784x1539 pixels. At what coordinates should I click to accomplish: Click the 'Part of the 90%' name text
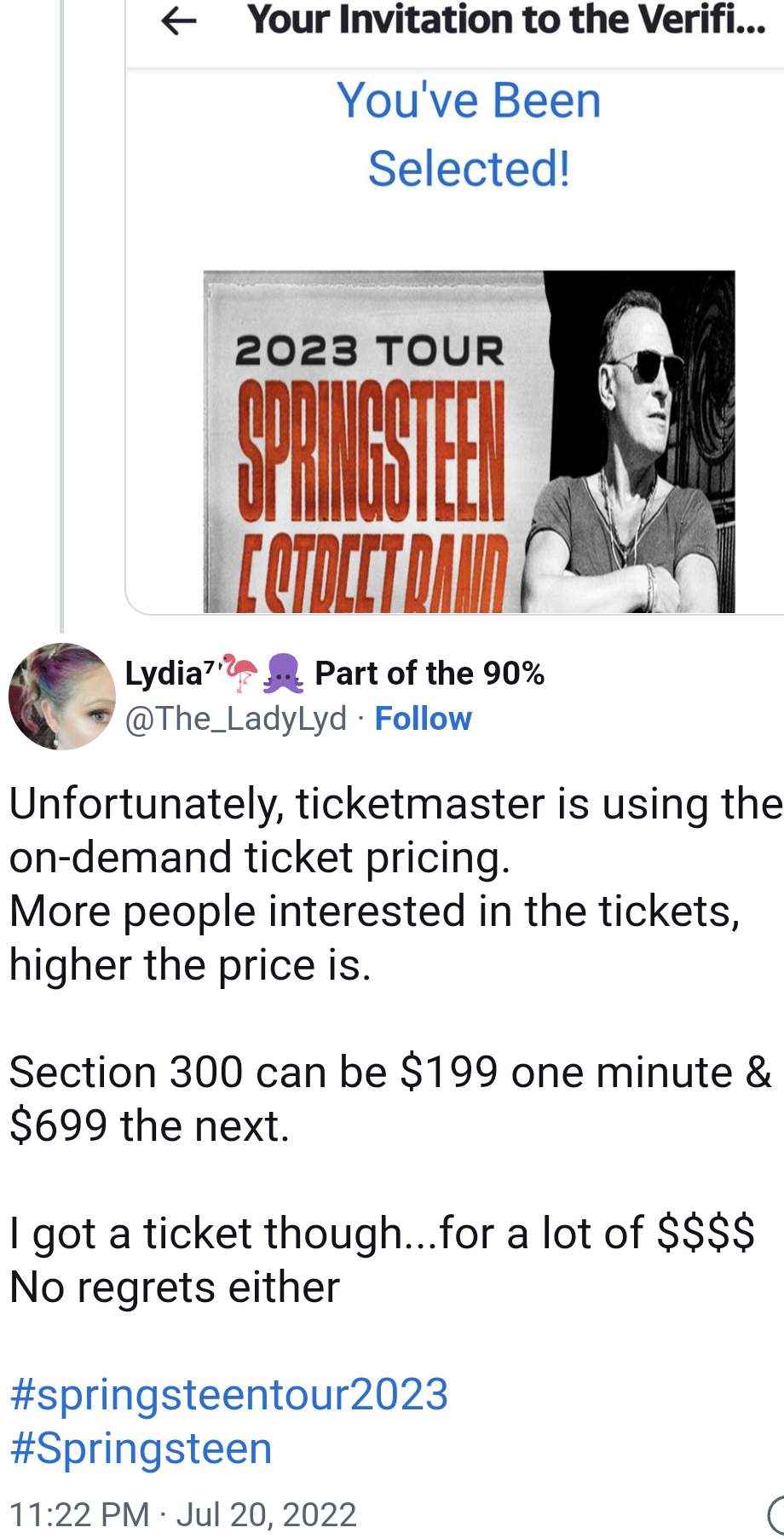pyautogui.click(x=429, y=673)
